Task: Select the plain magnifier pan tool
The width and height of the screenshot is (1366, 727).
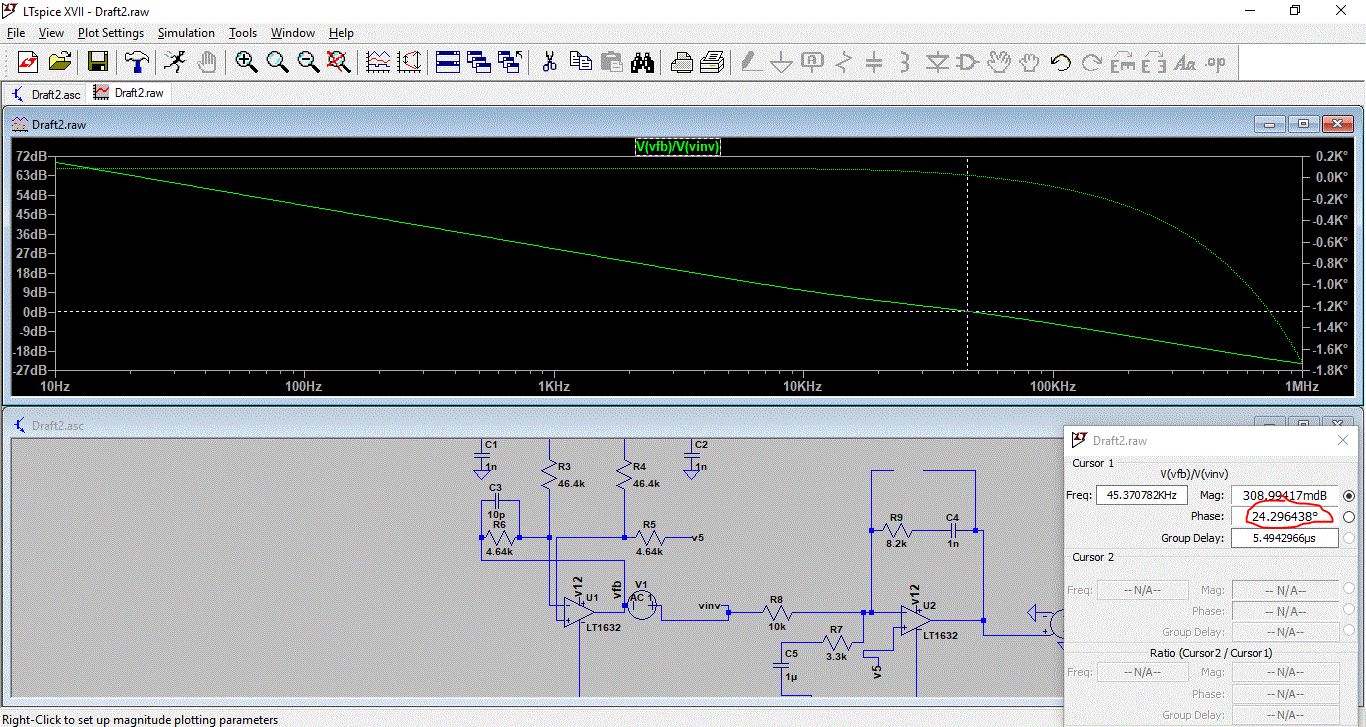Action: tap(277, 62)
